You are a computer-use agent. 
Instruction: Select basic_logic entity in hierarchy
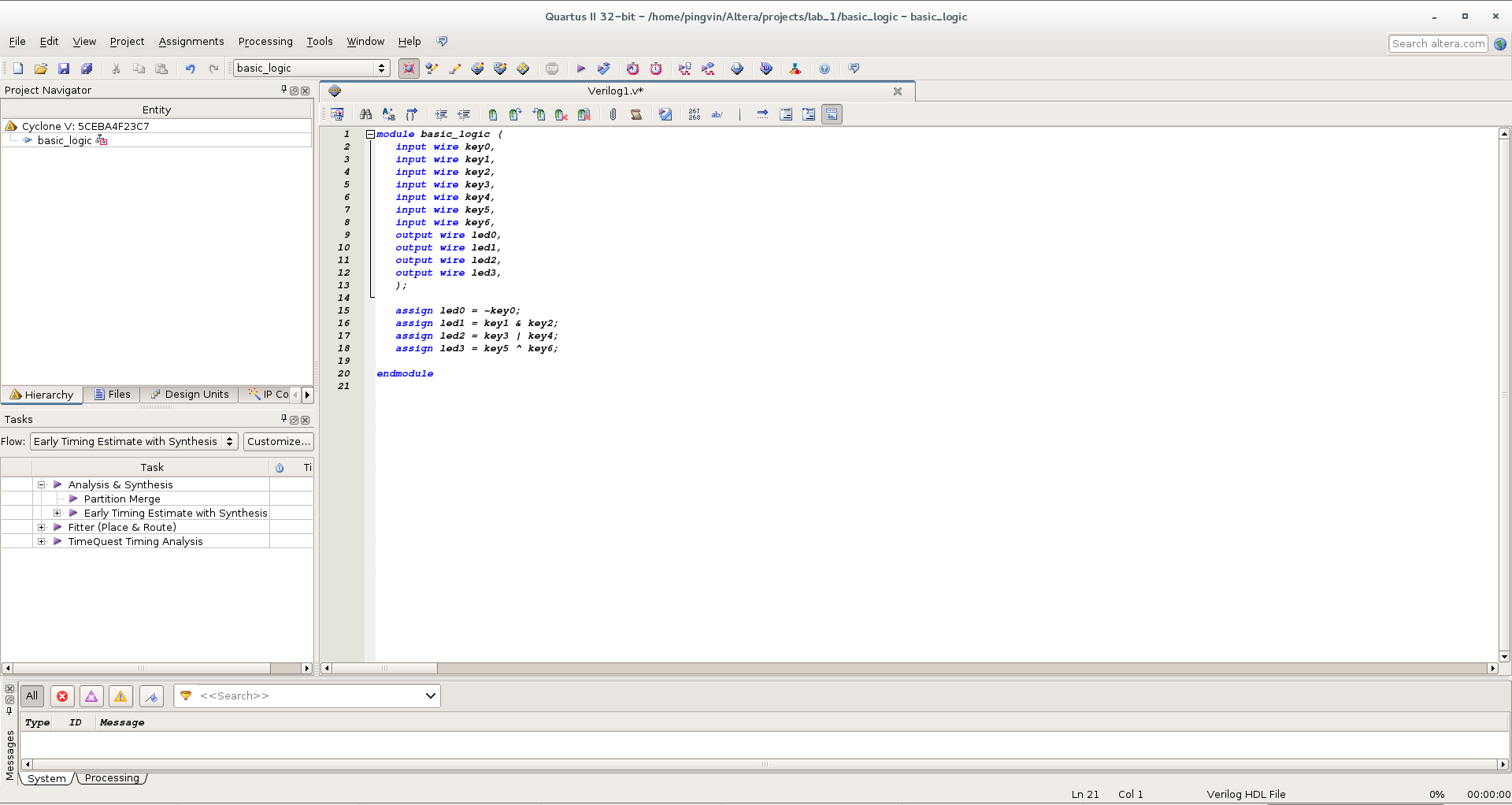tap(65, 140)
